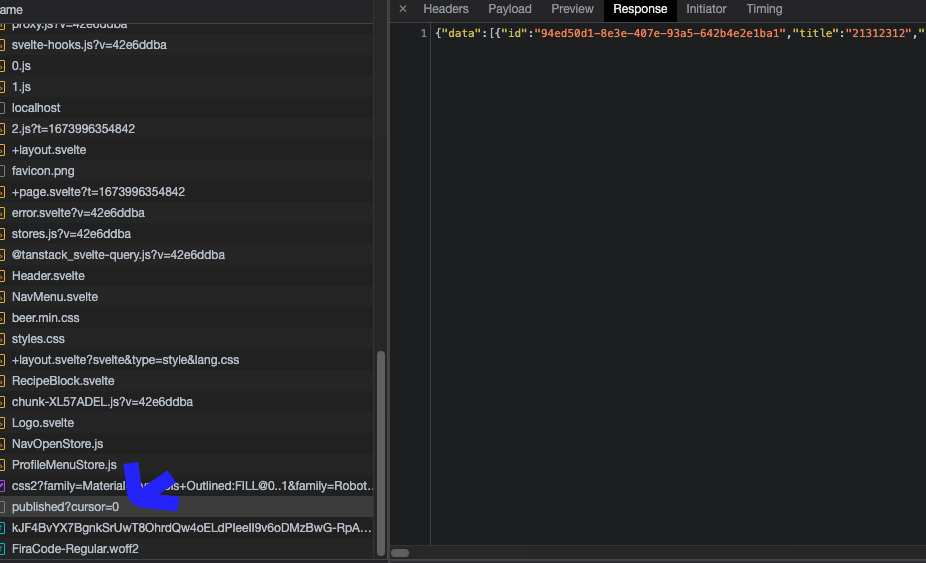Select the +layout.svelte request row
Screen dimensions: 926x563
[187, 149]
